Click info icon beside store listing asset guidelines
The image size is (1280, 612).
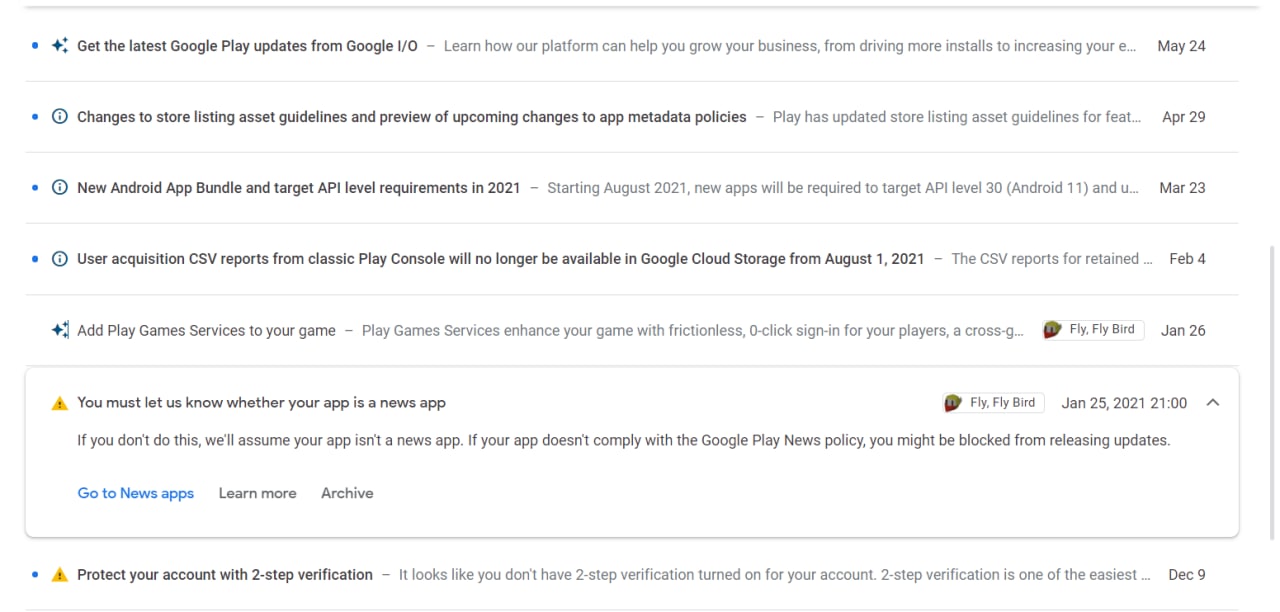click(x=60, y=117)
